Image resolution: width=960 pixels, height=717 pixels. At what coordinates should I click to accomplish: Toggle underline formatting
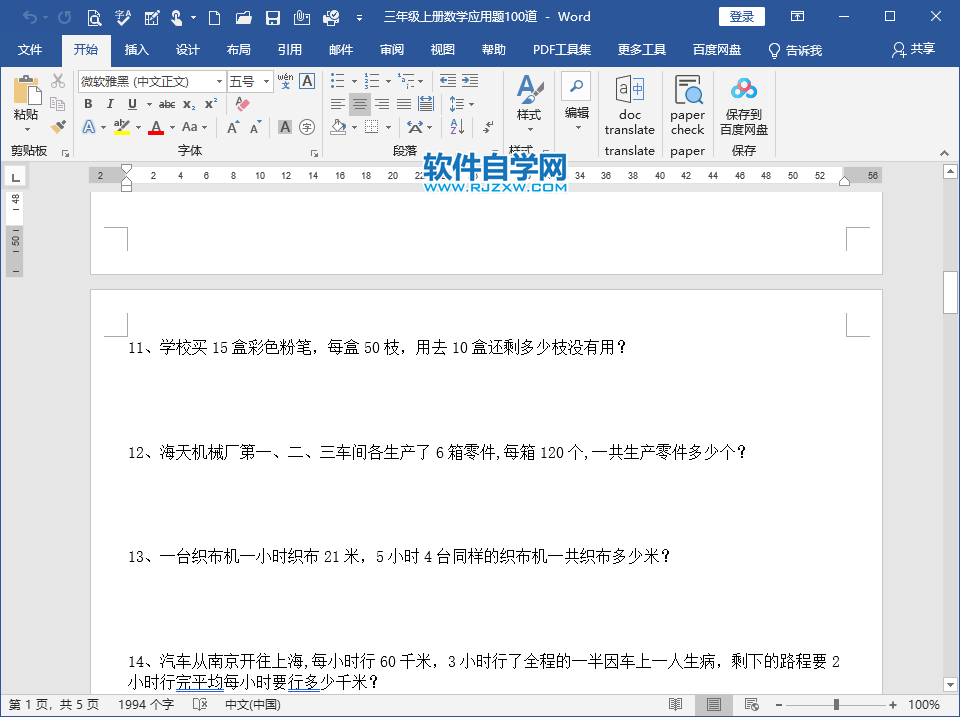pos(131,104)
